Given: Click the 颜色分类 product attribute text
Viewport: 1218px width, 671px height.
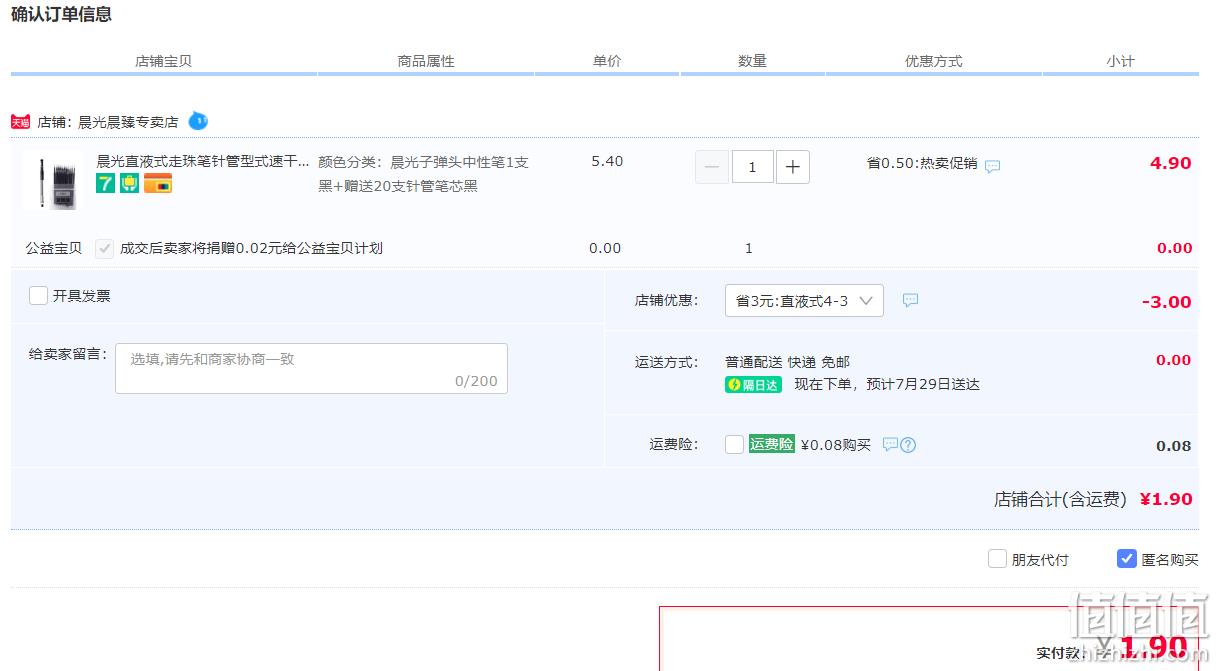Looking at the screenshot, I should [x=424, y=174].
